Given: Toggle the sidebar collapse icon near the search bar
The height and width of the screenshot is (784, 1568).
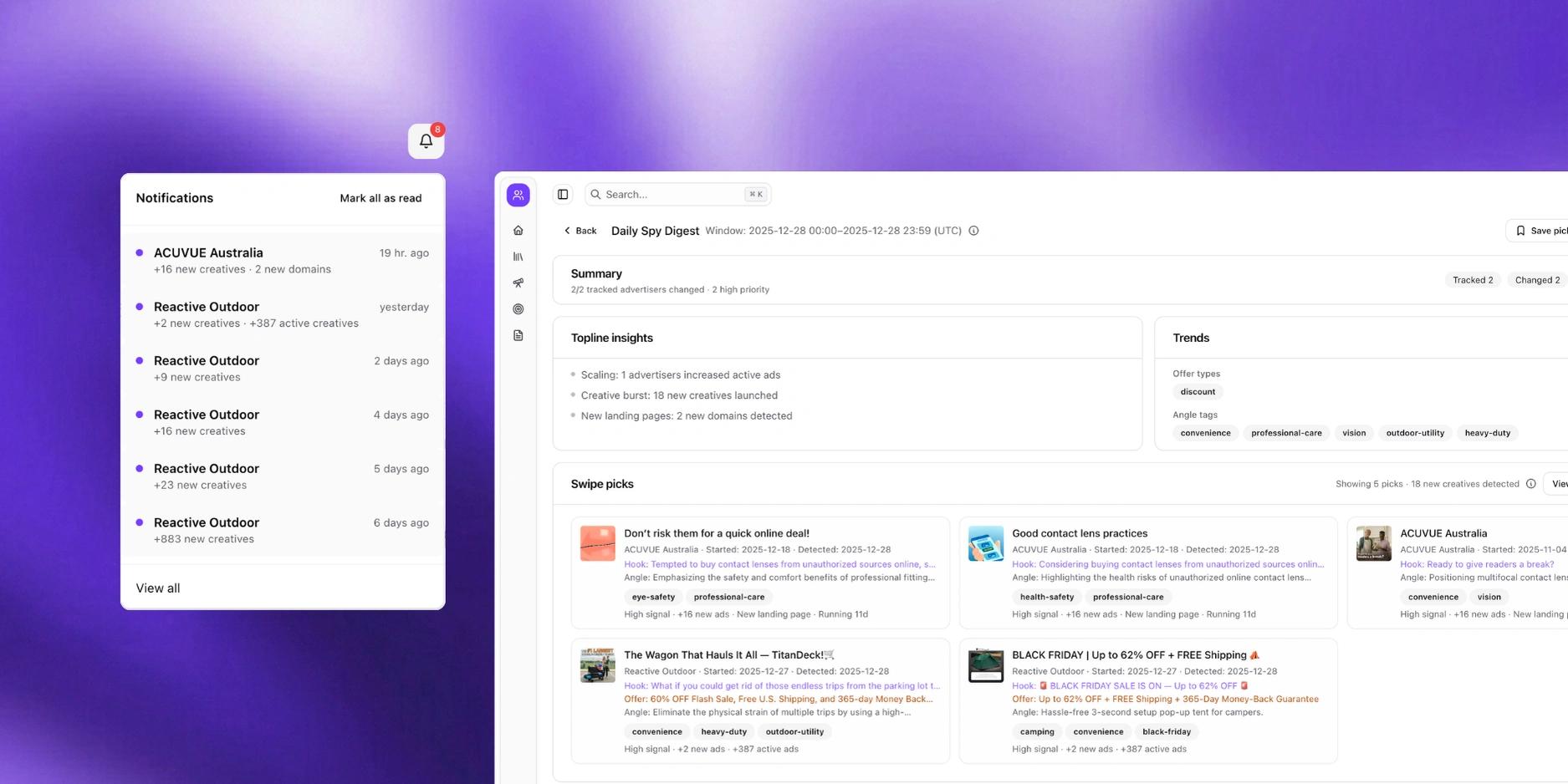Looking at the screenshot, I should pos(562,193).
